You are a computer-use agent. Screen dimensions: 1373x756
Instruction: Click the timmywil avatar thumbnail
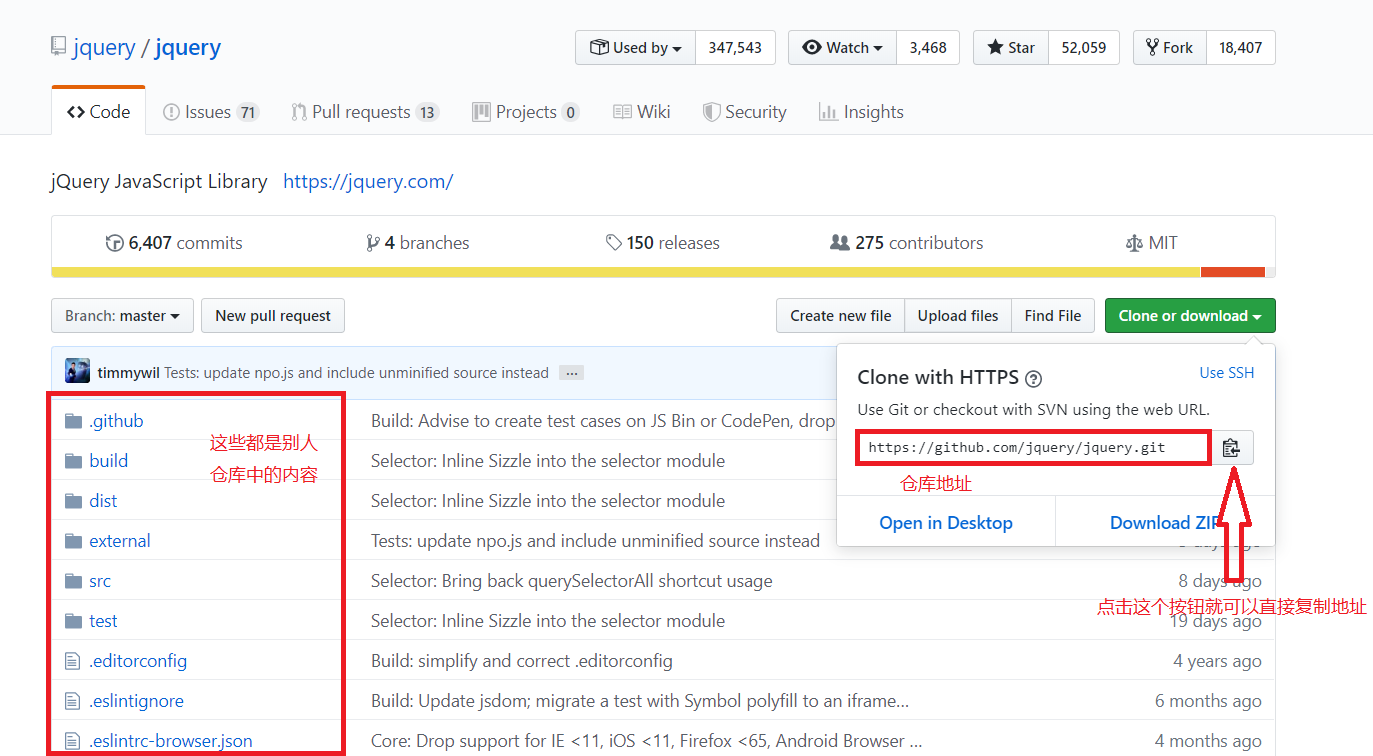point(78,372)
